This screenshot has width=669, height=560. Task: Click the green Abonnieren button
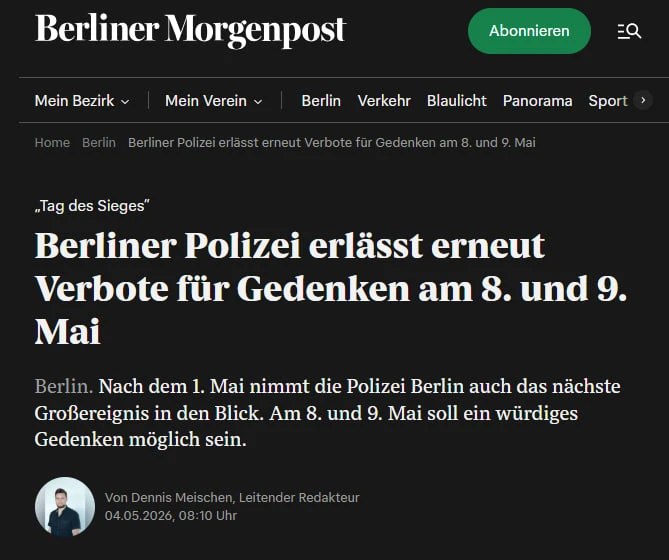click(x=529, y=31)
